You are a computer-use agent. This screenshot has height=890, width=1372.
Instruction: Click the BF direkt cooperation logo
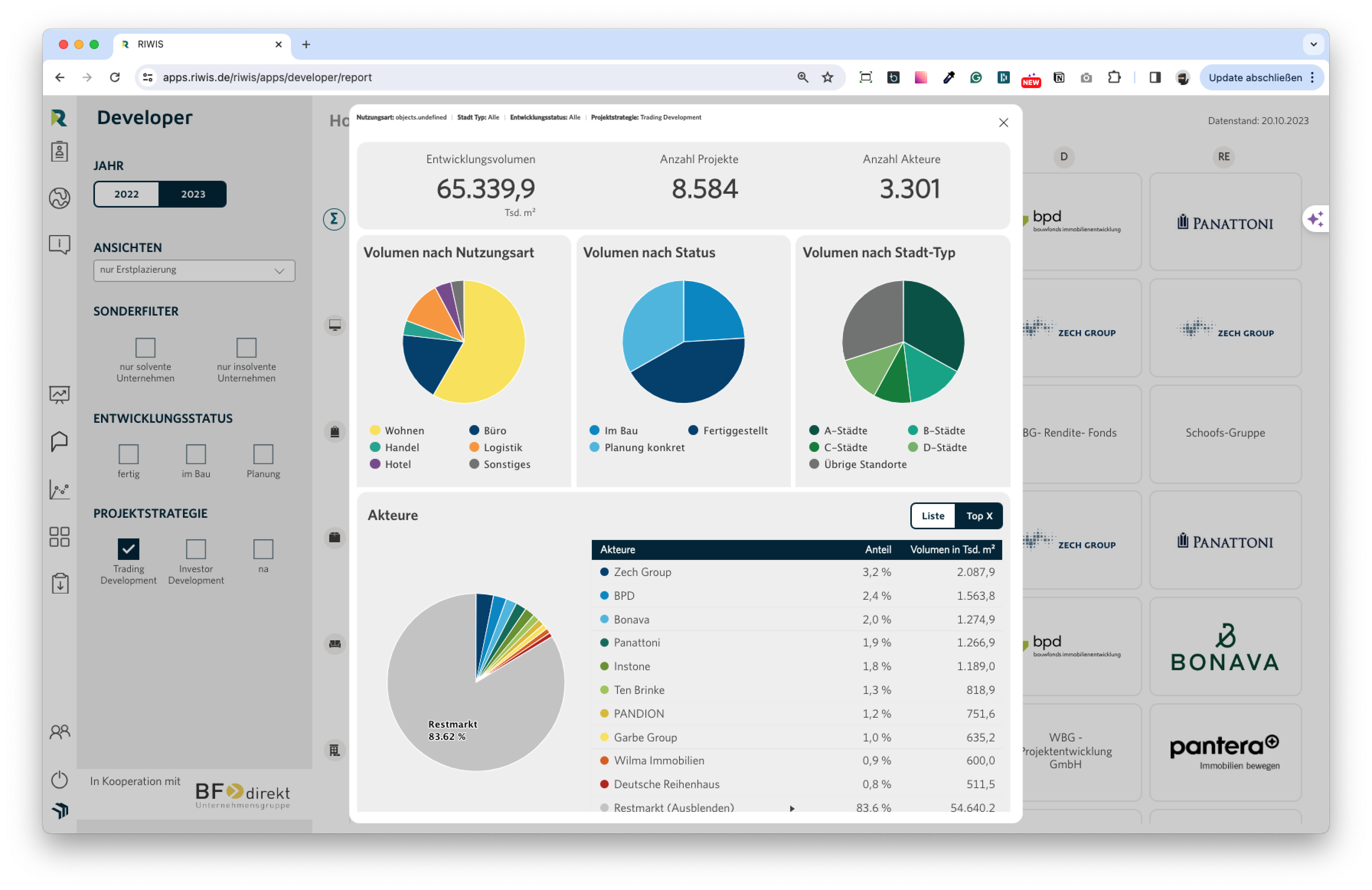tap(243, 795)
